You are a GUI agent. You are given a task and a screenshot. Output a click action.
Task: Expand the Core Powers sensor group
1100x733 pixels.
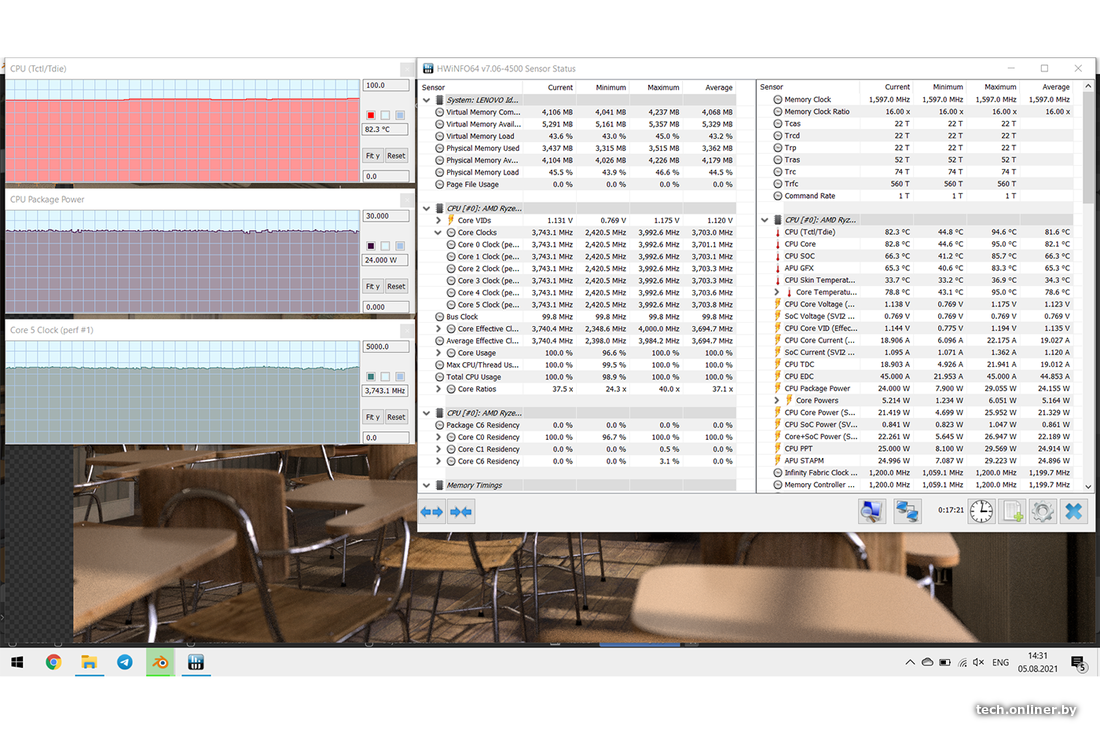click(777, 400)
